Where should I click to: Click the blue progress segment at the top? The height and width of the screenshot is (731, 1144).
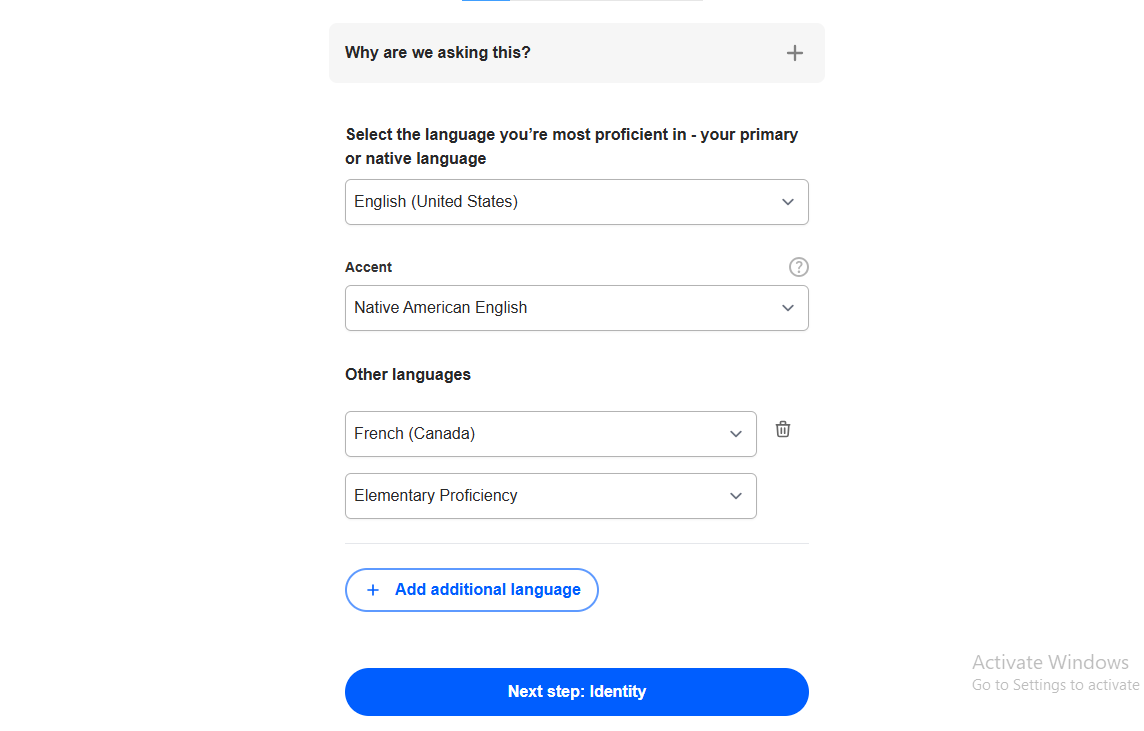coord(484,2)
